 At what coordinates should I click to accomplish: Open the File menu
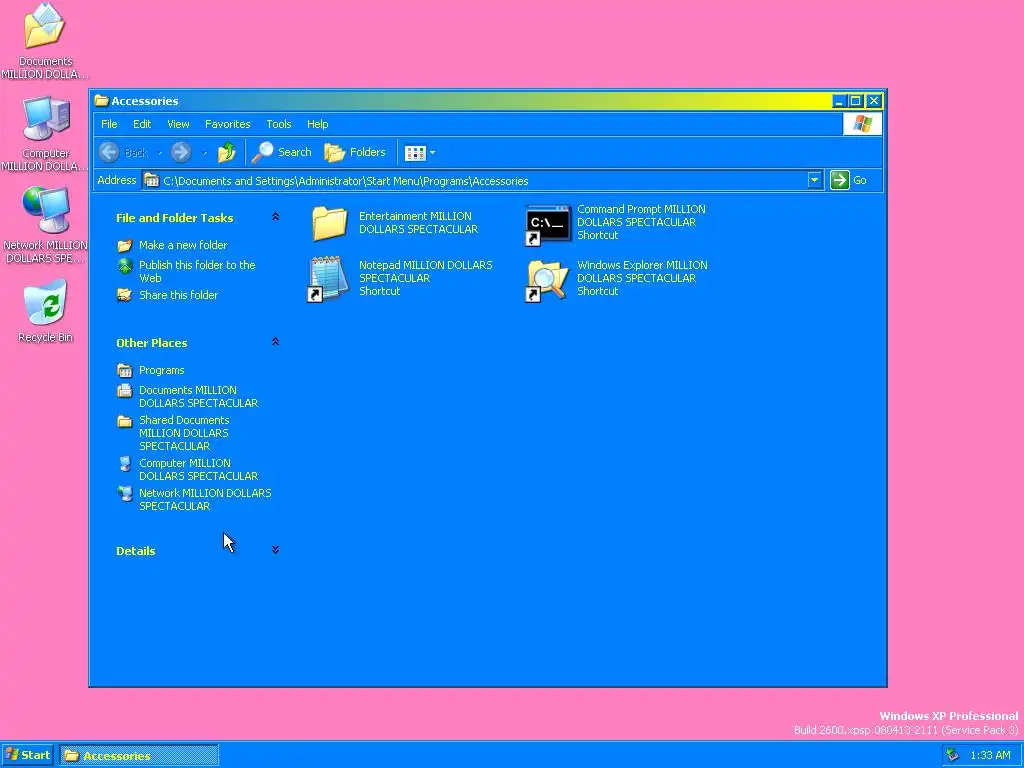click(x=109, y=124)
